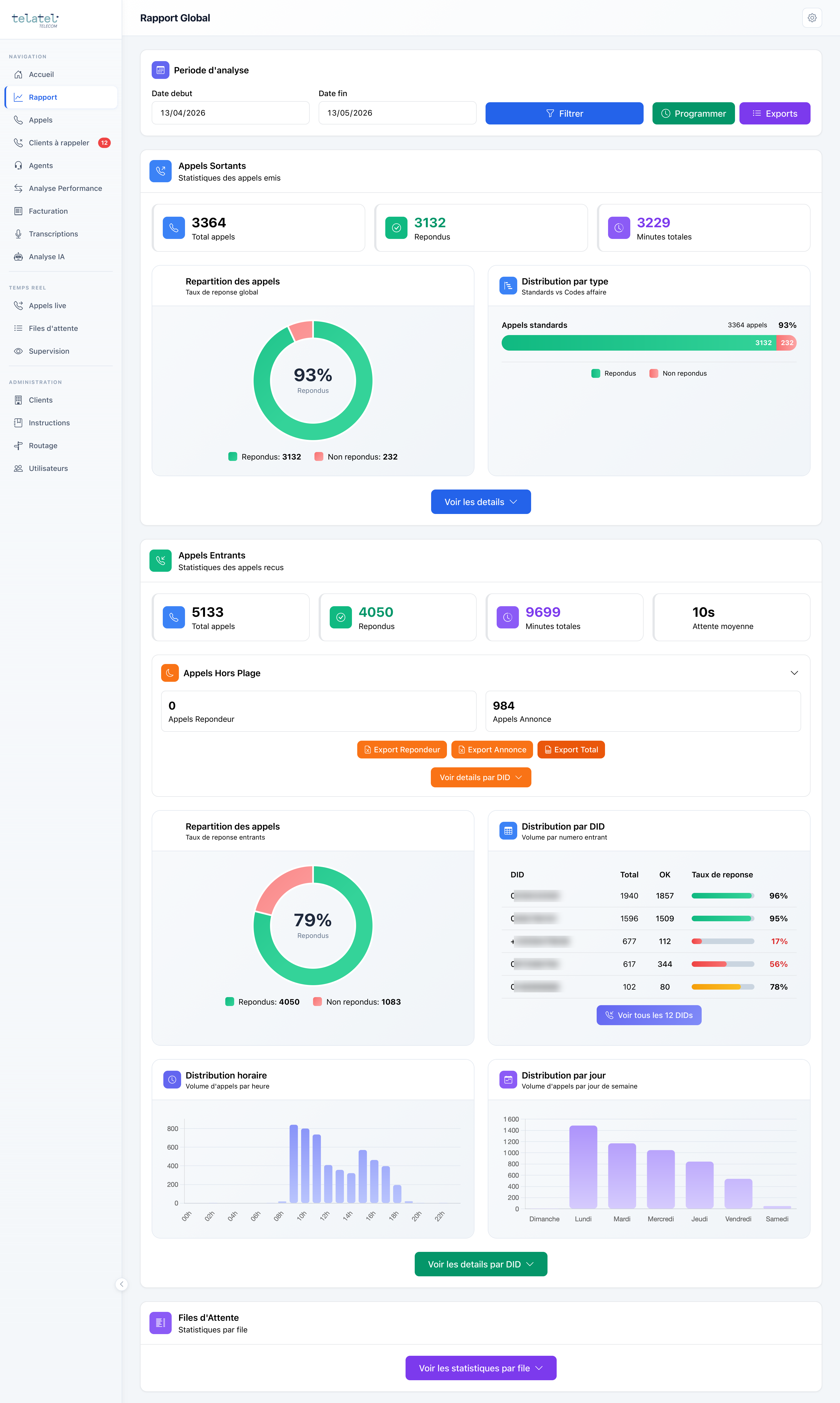
Task: Click the signpost icon next to Routage
Action: [18, 446]
